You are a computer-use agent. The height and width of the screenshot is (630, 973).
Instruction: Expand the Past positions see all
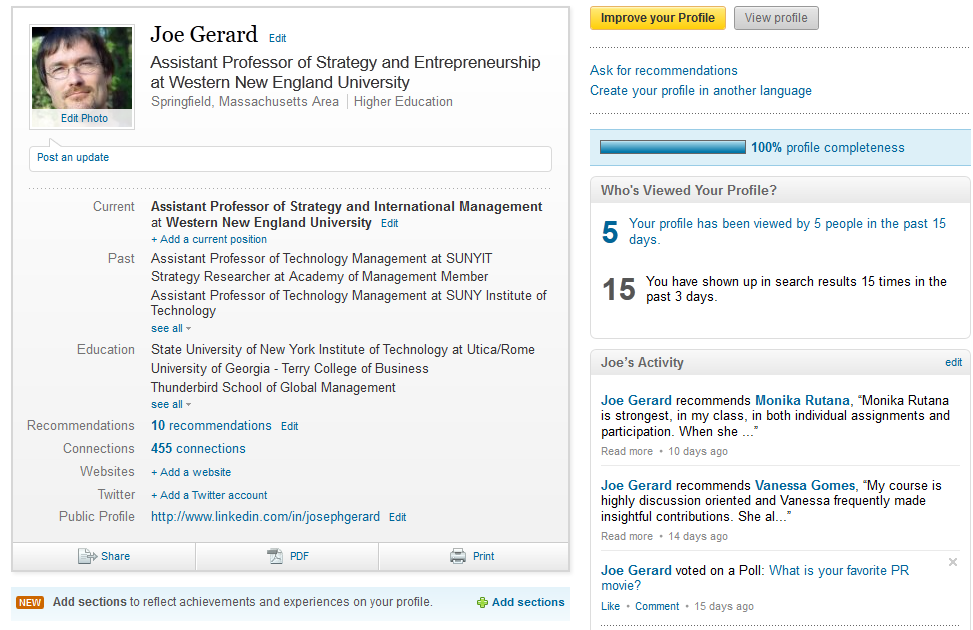171,328
